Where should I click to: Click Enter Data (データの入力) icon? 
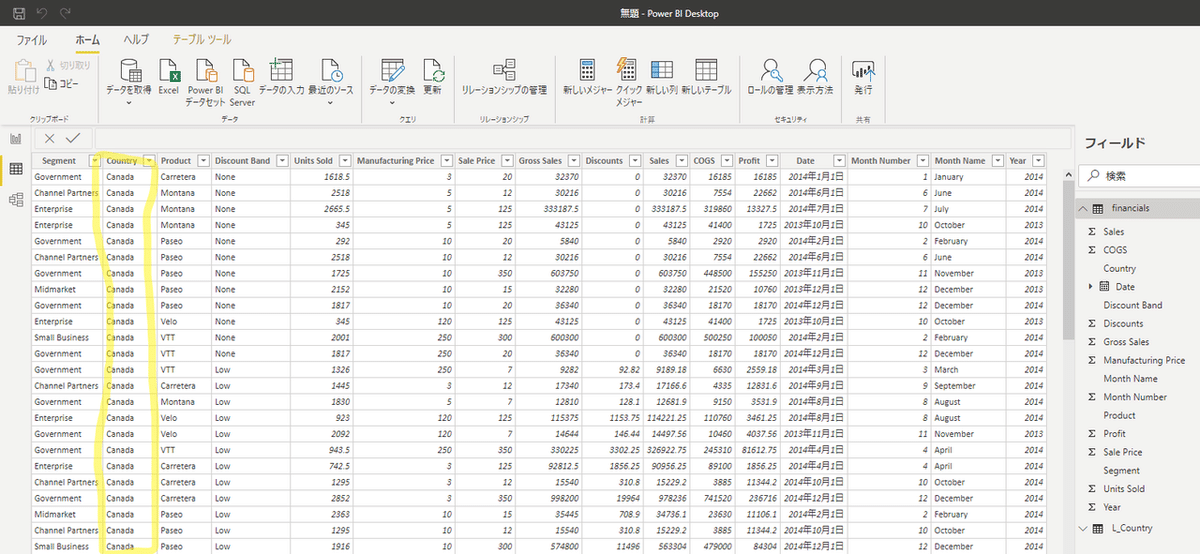(281, 70)
